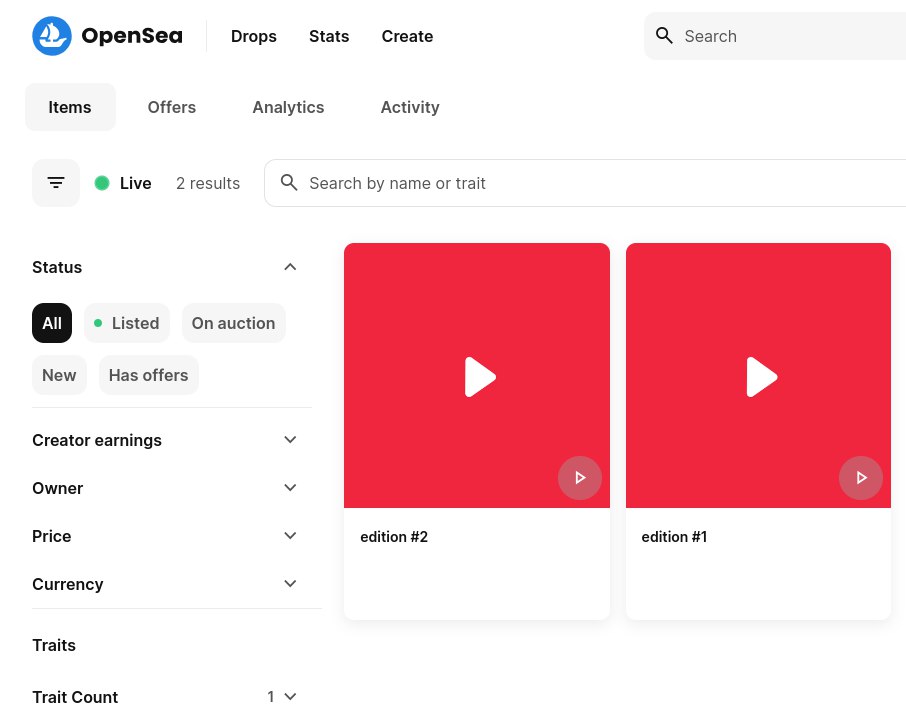This screenshot has height=727, width=906.
Task: Click magnifier icon in name or trait search
Action: (x=289, y=183)
